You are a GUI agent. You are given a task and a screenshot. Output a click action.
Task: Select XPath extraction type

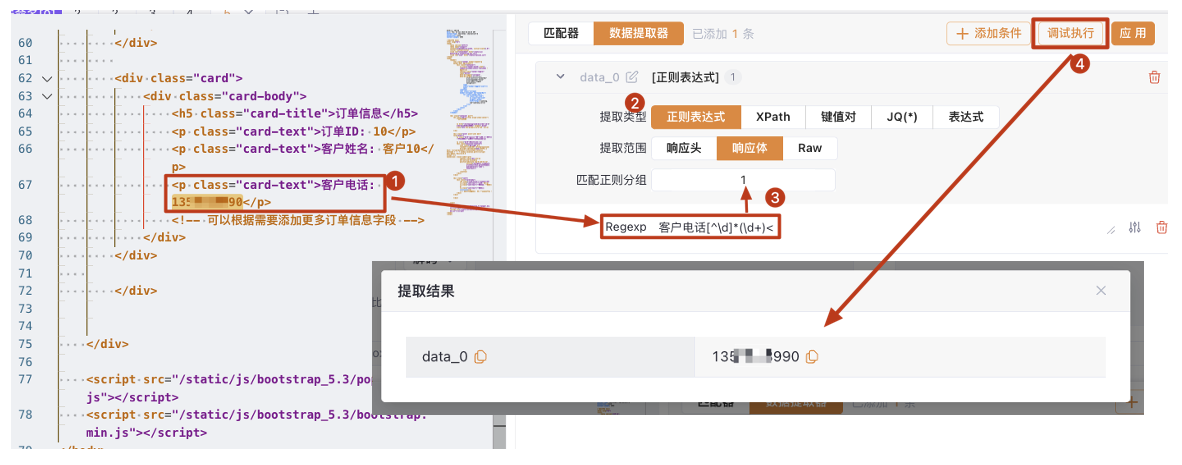pyautogui.click(x=773, y=117)
